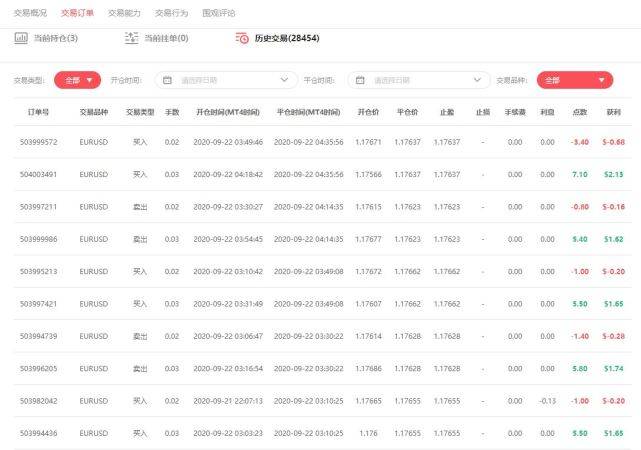641x450 pixels.
Task: Click the 历史交易 history icon
Action: 242,38
